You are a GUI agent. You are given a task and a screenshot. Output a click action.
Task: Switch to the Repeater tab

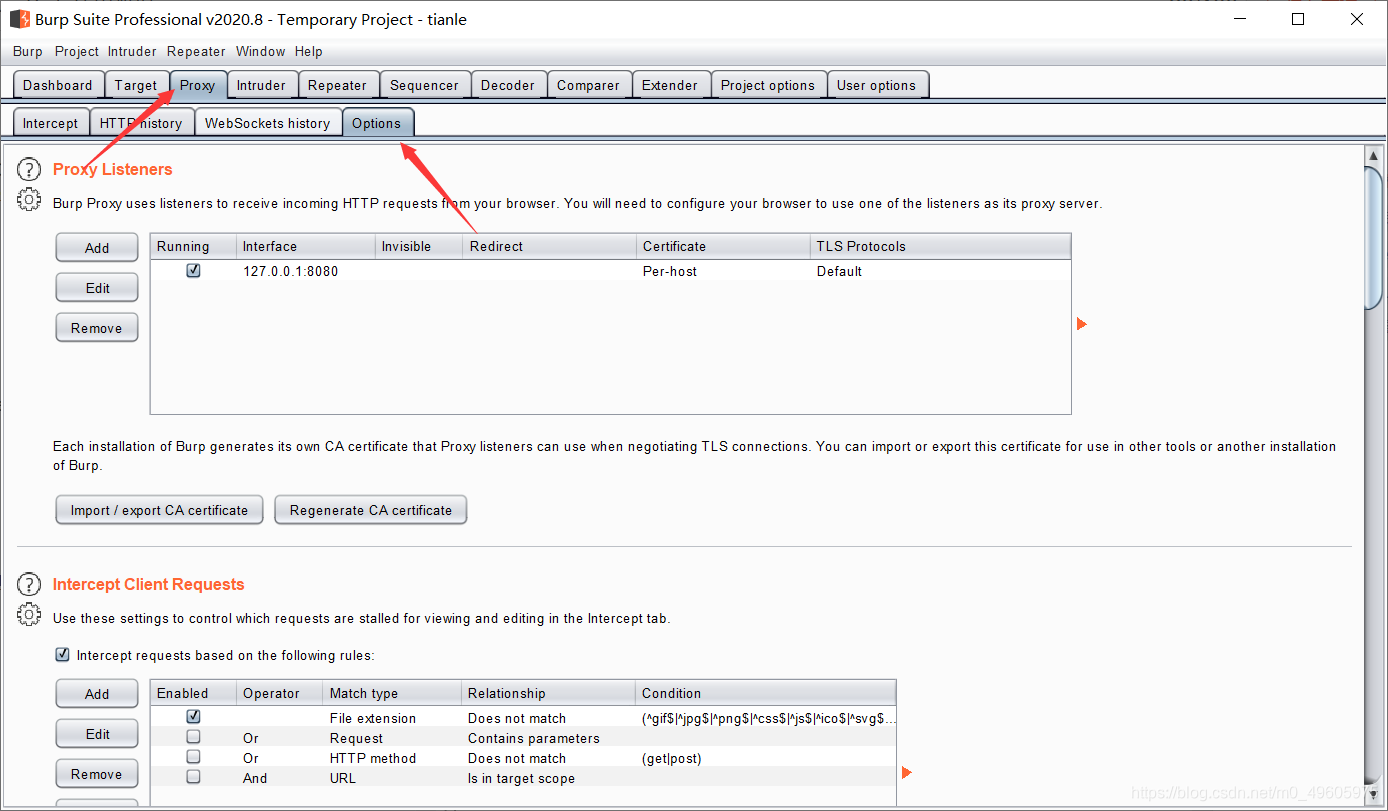(338, 85)
